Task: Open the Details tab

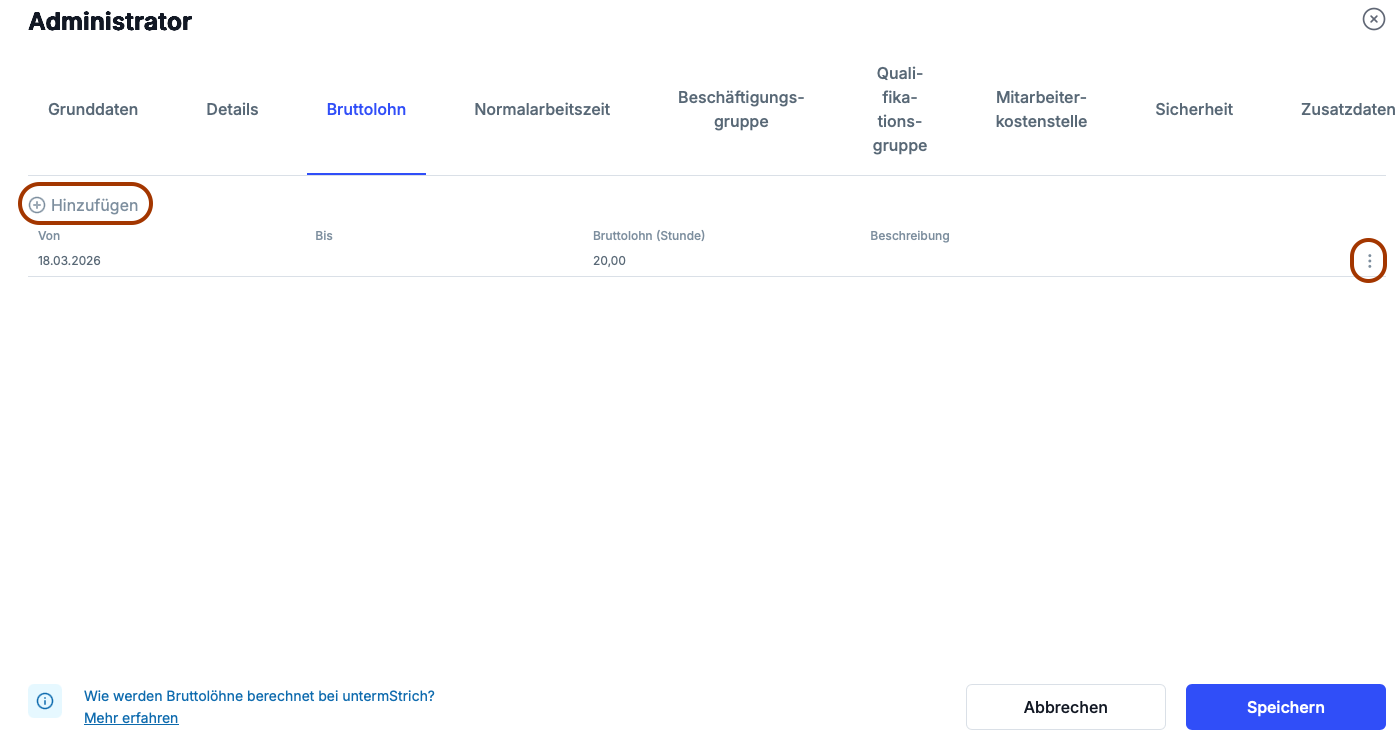Action: tap(232, 110)
